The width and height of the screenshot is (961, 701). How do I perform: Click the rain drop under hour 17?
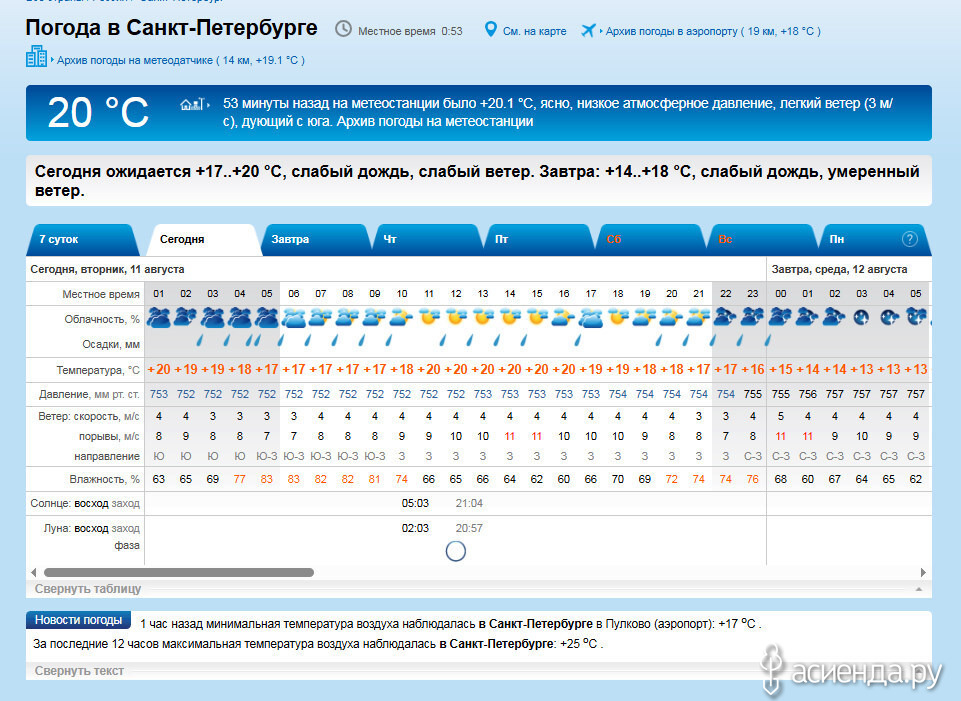577,339
